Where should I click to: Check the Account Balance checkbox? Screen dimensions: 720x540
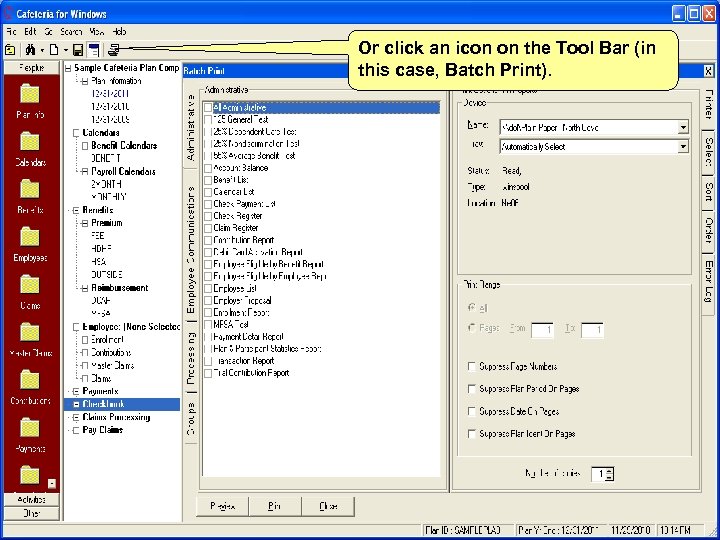(x=208, y=168)
